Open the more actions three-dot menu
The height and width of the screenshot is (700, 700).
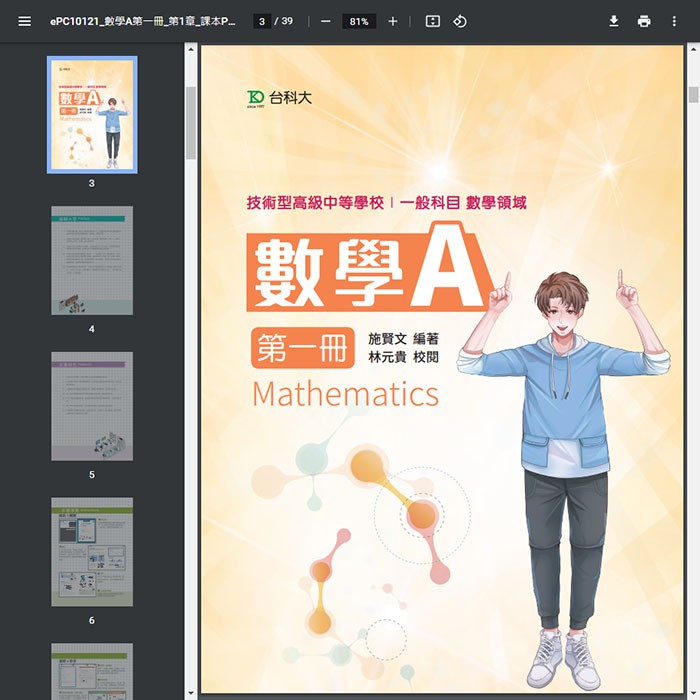(x=674, y=21)
